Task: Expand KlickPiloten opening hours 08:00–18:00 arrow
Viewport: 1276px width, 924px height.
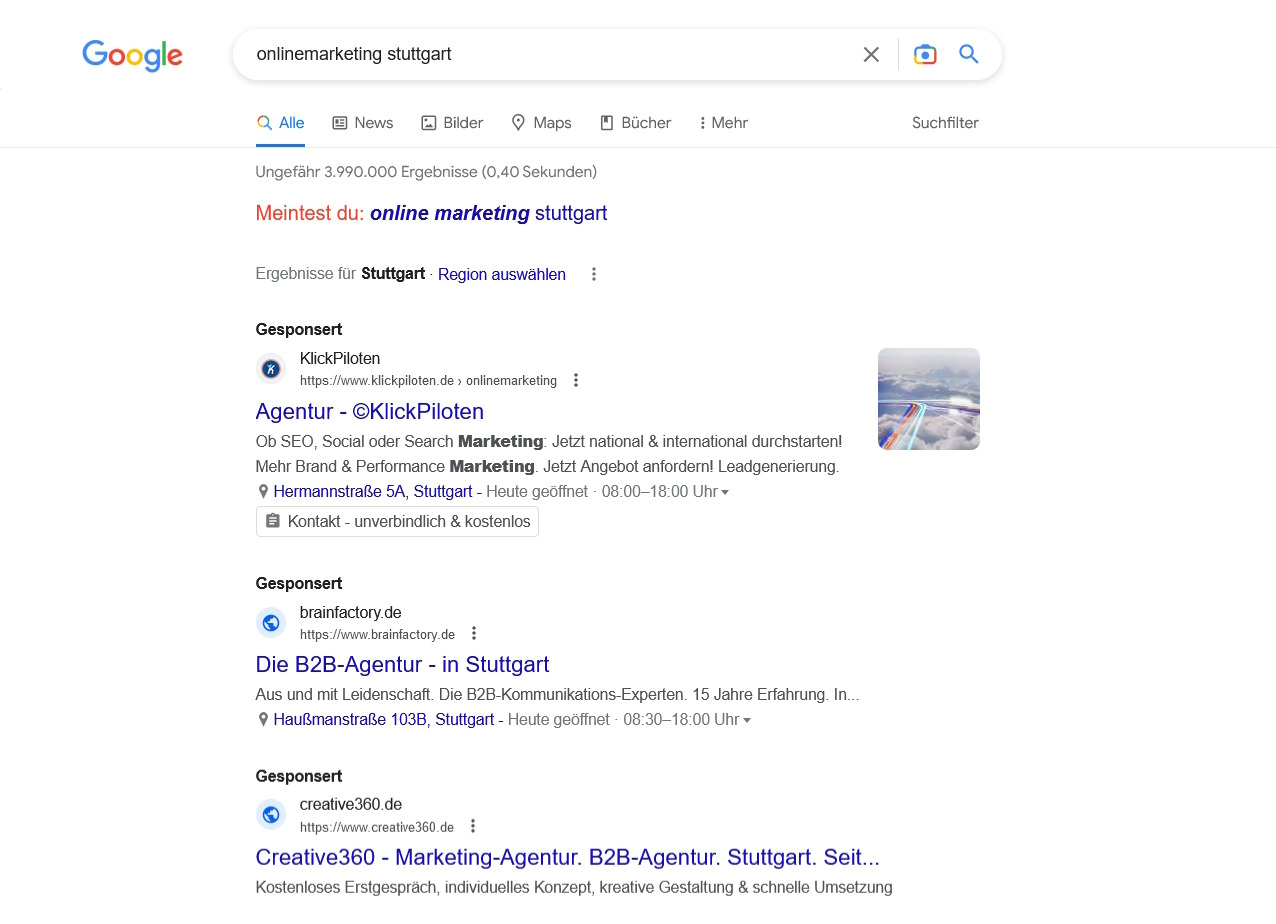Action: click(725, 492)
